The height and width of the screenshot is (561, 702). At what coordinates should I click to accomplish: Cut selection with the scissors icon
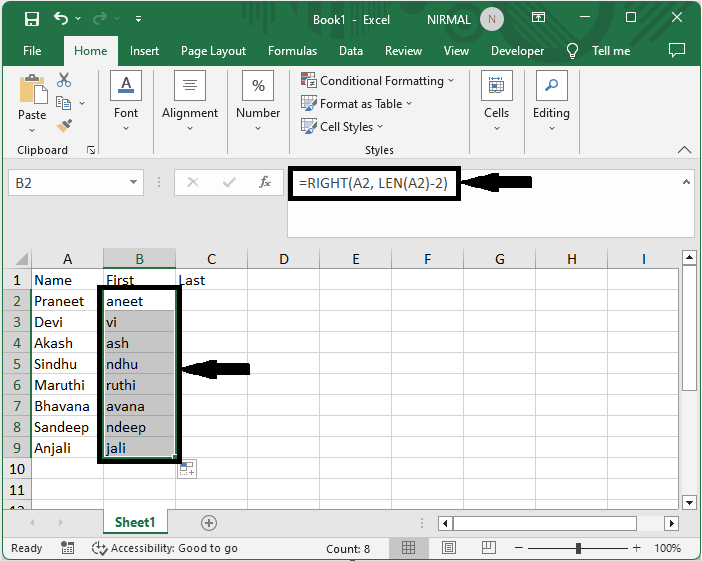(x=64, y=80)
